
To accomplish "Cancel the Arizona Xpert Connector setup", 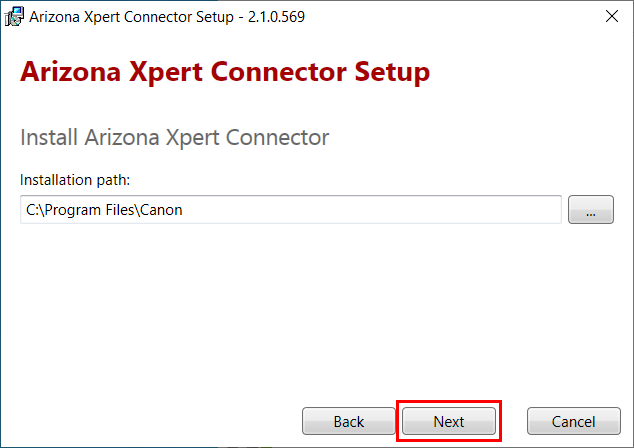I will click(574, 421).
